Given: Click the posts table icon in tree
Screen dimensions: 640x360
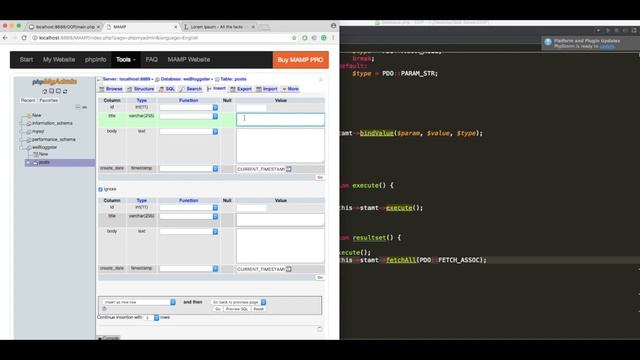Looking at the screenshot, I should (35, 162).
